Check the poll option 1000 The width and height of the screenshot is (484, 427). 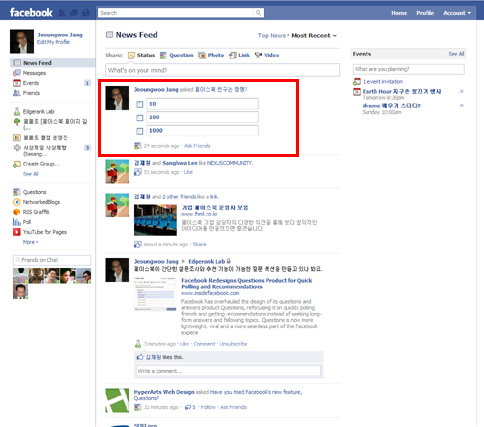pyautogui.click(x=140, y=131)
